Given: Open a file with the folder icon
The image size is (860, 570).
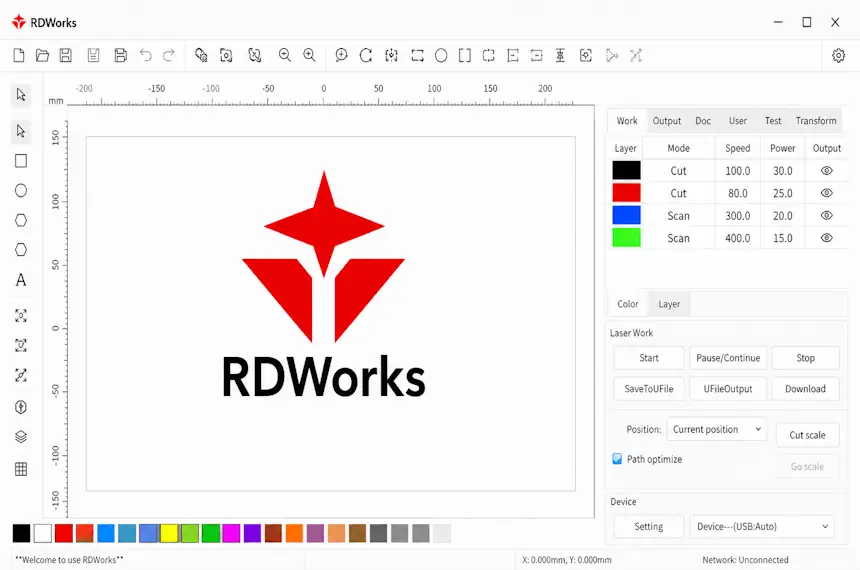Looking at the screenshot, I should (42, 55).
